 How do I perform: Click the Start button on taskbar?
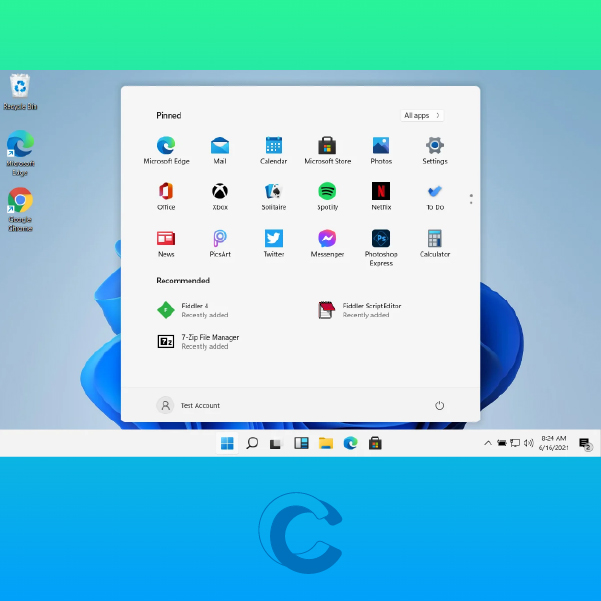pos(227,443)
